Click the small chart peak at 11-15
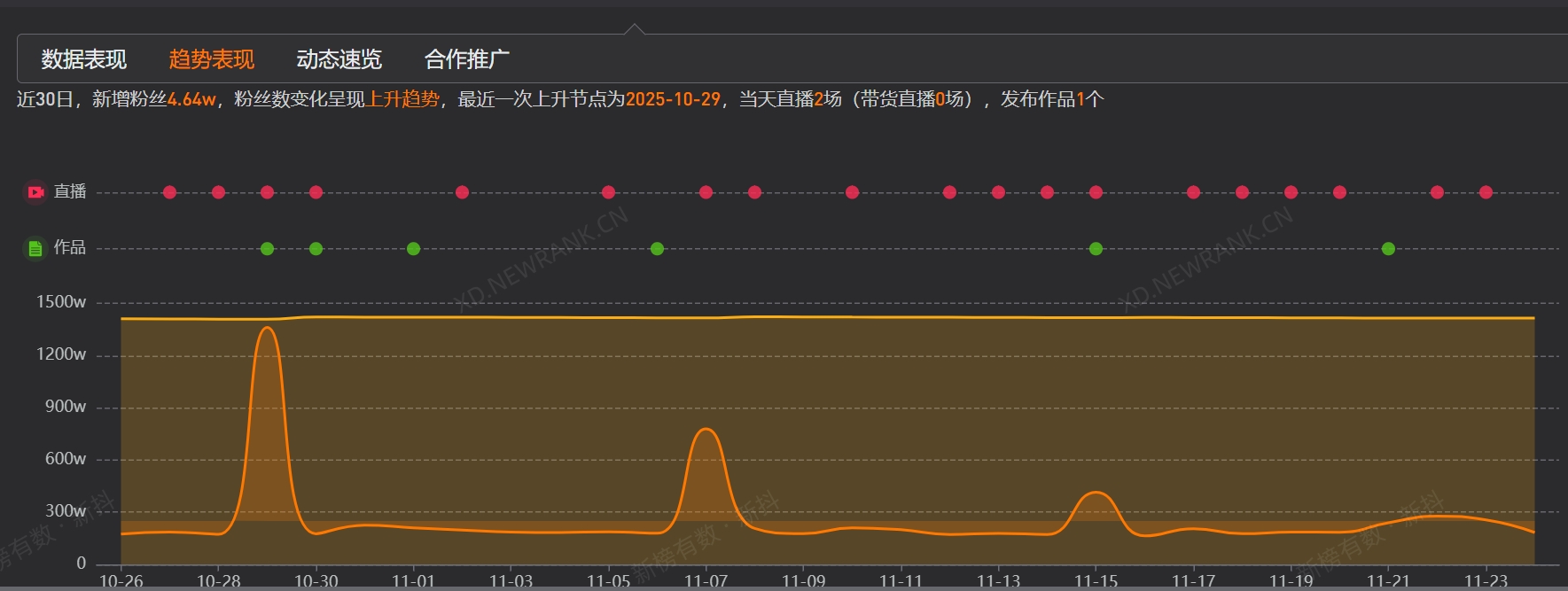 coord(1096,493)
